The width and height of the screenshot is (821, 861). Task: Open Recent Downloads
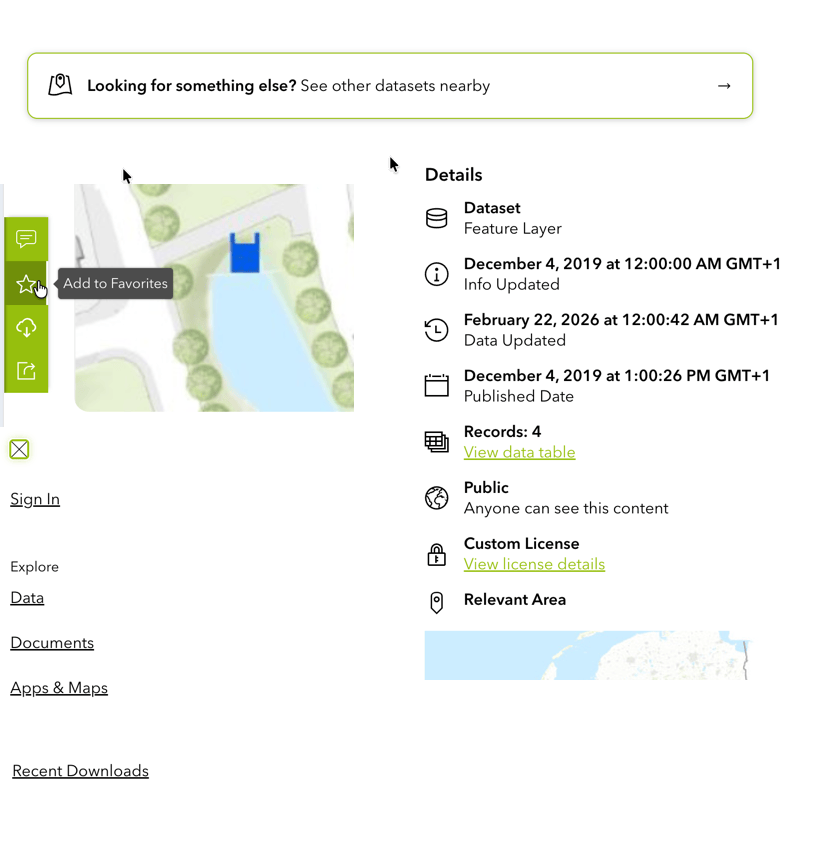tap(80, 771)
